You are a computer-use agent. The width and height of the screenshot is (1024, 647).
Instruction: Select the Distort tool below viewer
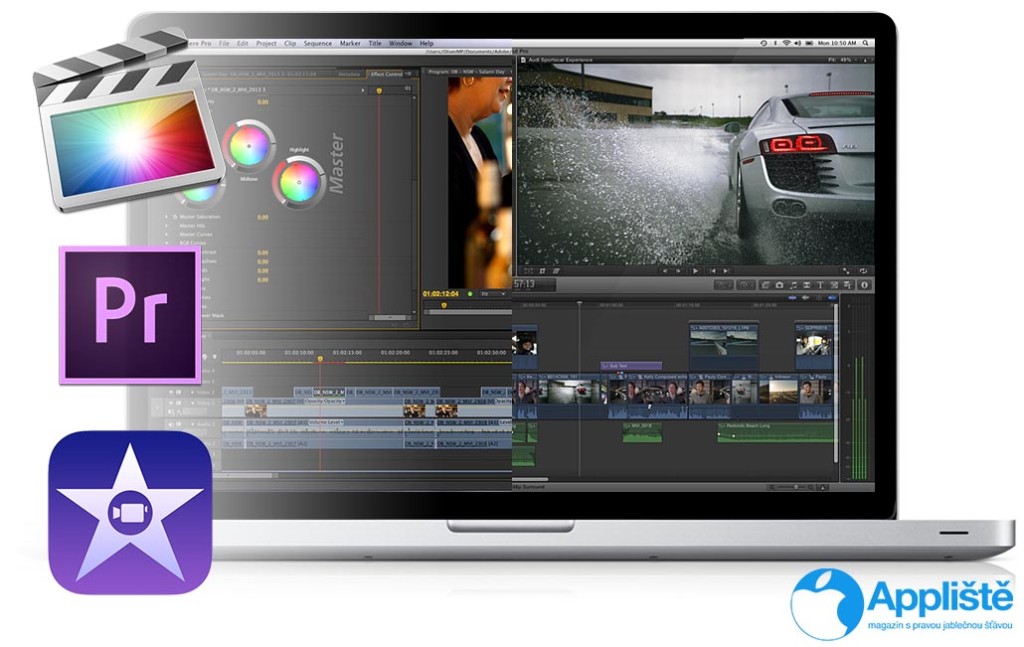(x=556, y=271)
